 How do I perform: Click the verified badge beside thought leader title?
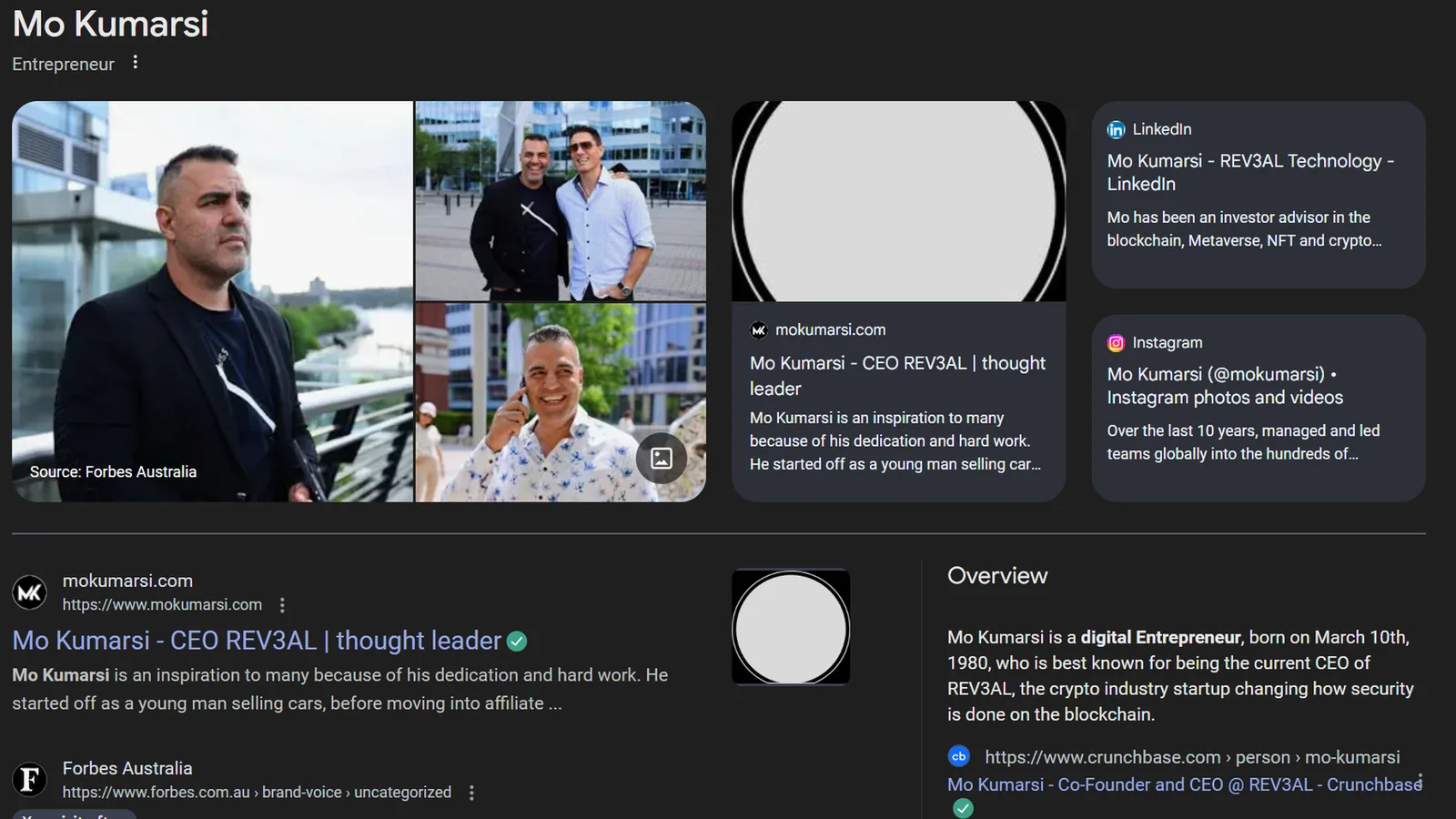coord(517,642)
